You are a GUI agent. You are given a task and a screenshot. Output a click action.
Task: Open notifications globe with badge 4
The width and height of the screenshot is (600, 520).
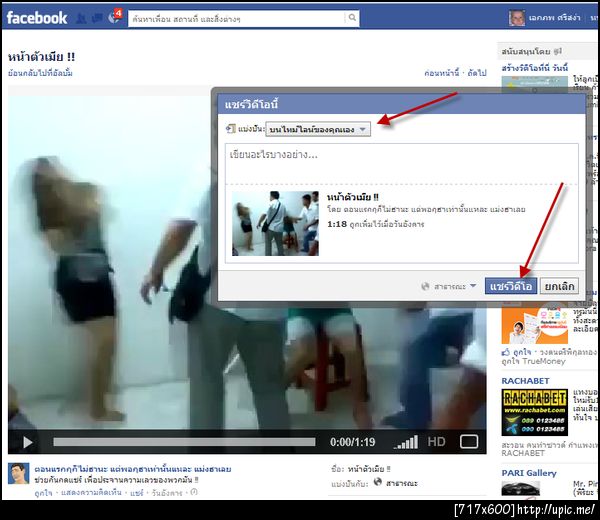click(114, 17)
